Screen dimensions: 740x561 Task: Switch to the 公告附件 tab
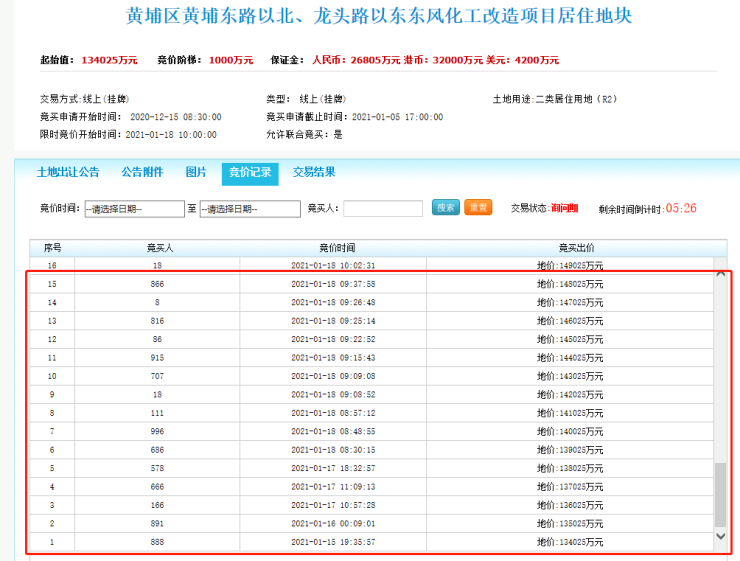(142, 172)
